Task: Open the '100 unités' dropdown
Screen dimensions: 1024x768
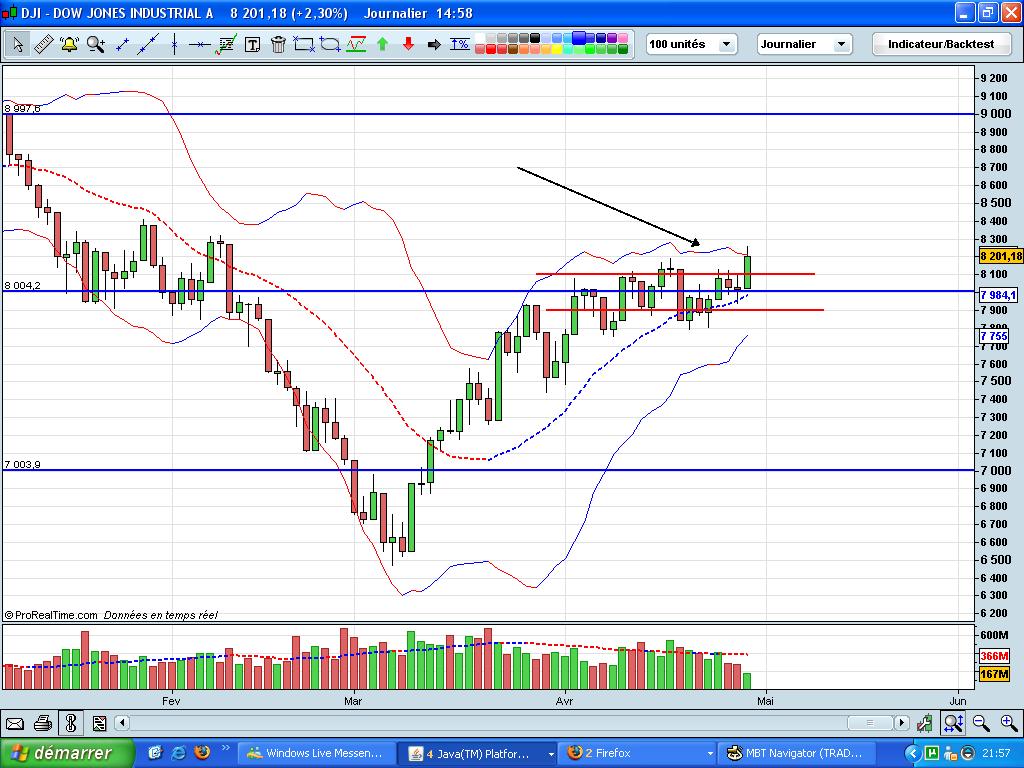Action: tap(692, 44)
